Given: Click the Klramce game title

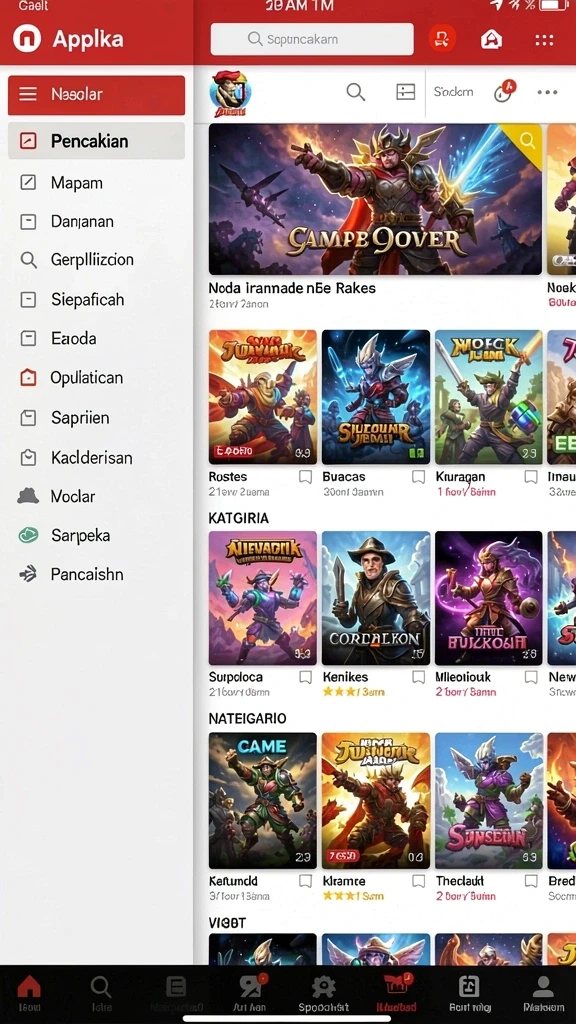Looking at the screenshot, I should coord(344,881).
